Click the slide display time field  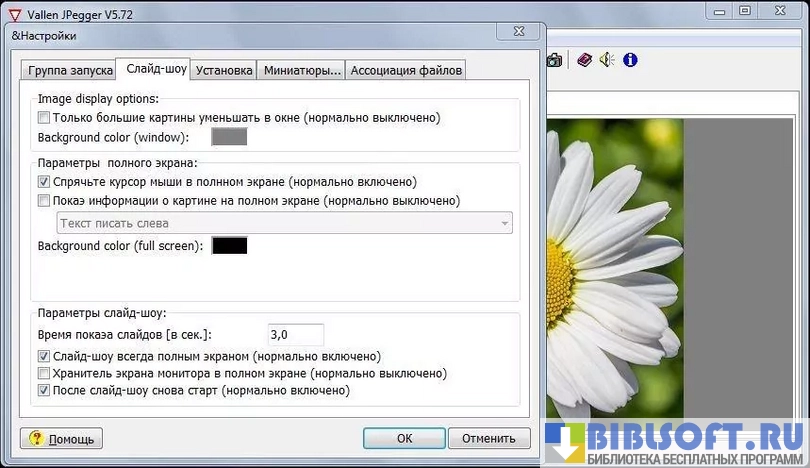tap(295, 335)
